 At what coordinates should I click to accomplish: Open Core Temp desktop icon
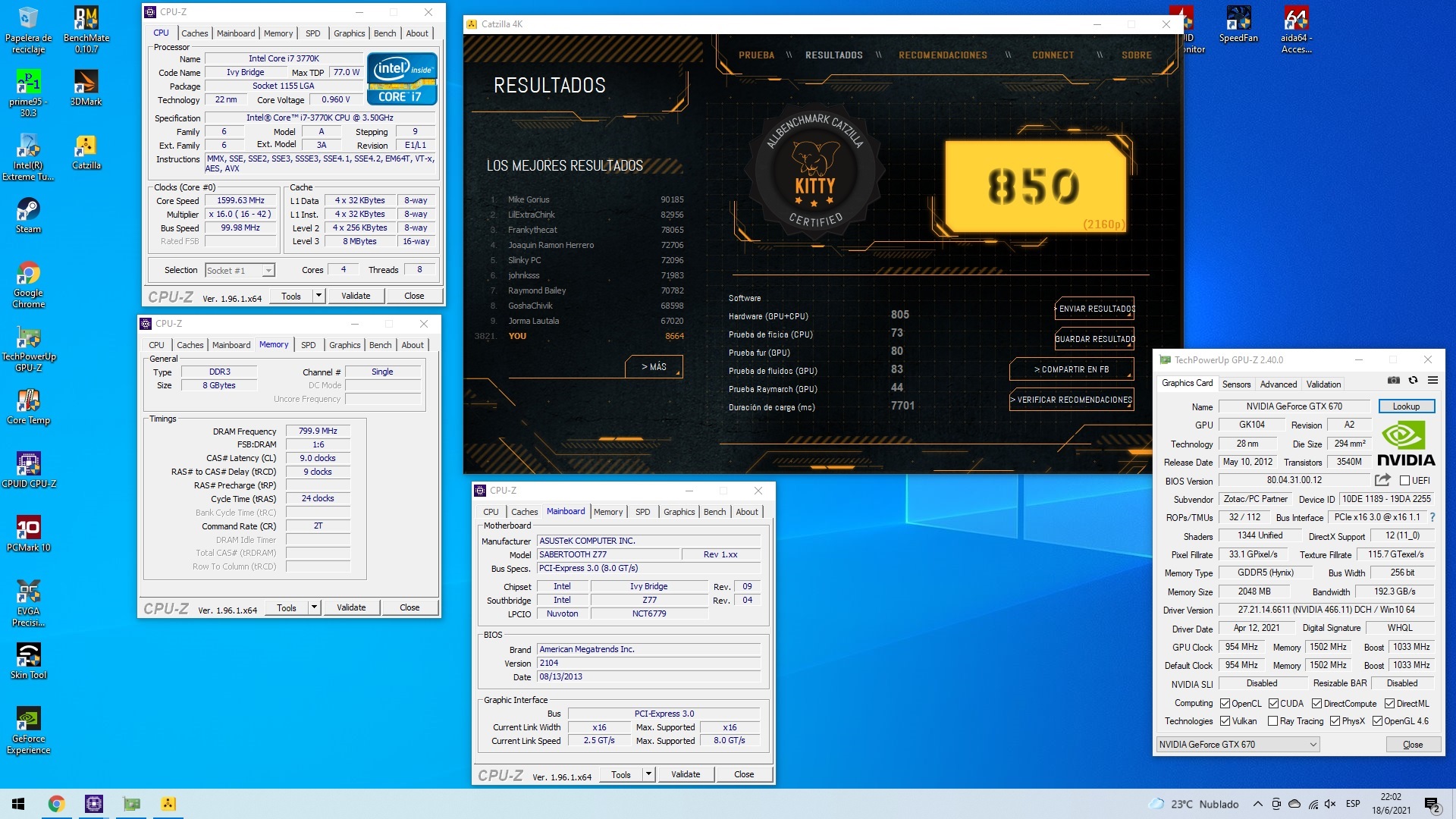(28, 406)
